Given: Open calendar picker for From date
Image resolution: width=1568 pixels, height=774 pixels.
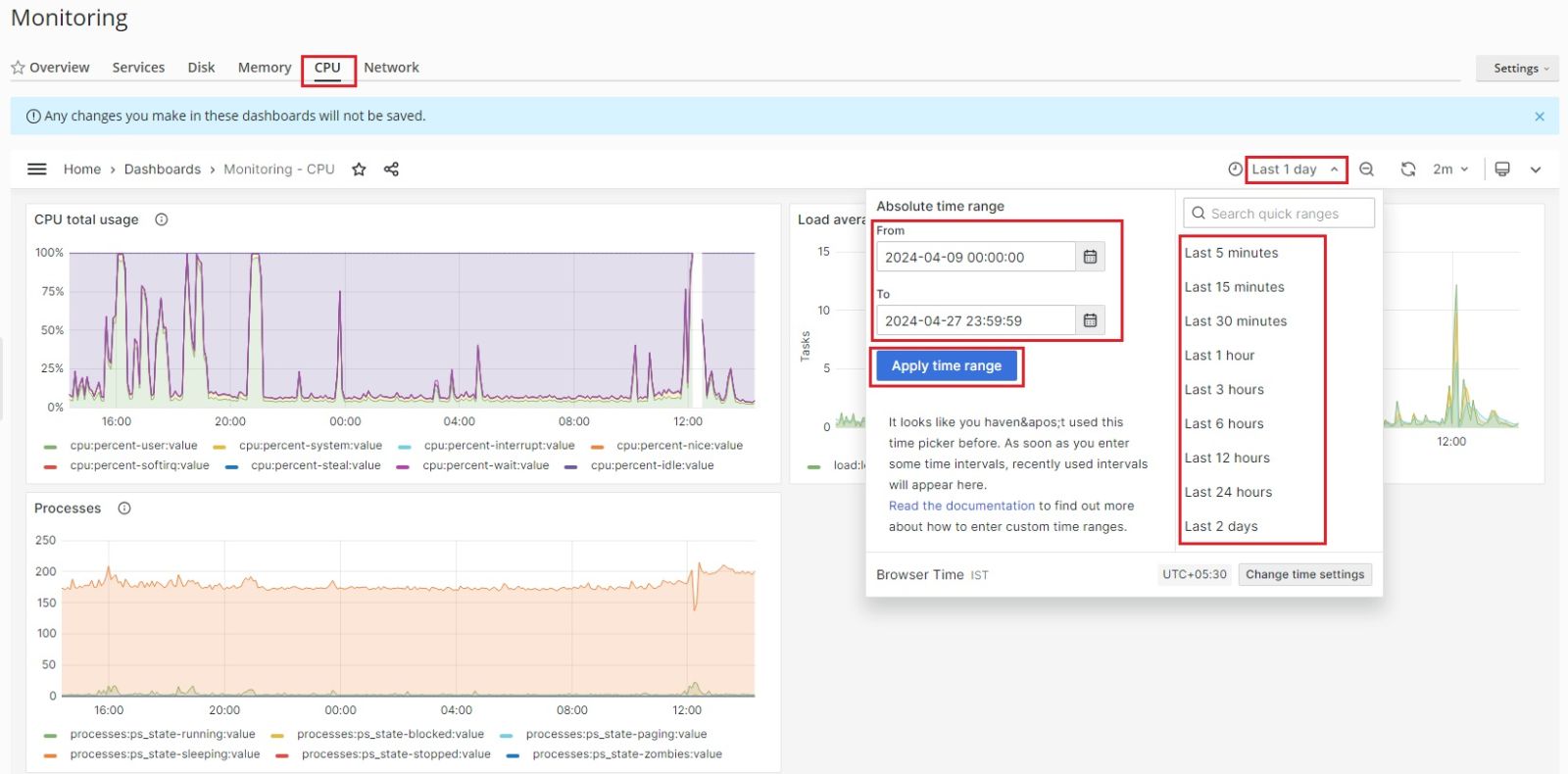Looking at the screenshot, I should [1090, 257].
